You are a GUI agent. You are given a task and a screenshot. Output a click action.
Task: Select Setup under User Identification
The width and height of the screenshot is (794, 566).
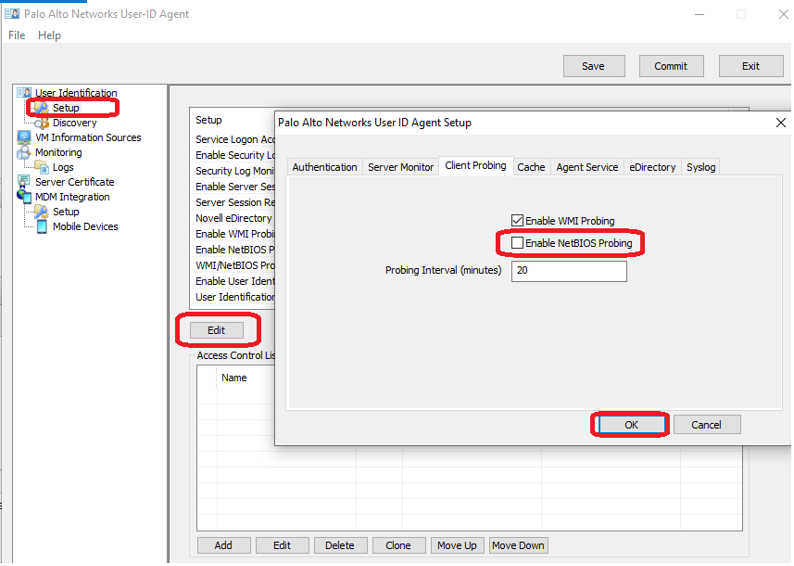click(x=66, y=107)
